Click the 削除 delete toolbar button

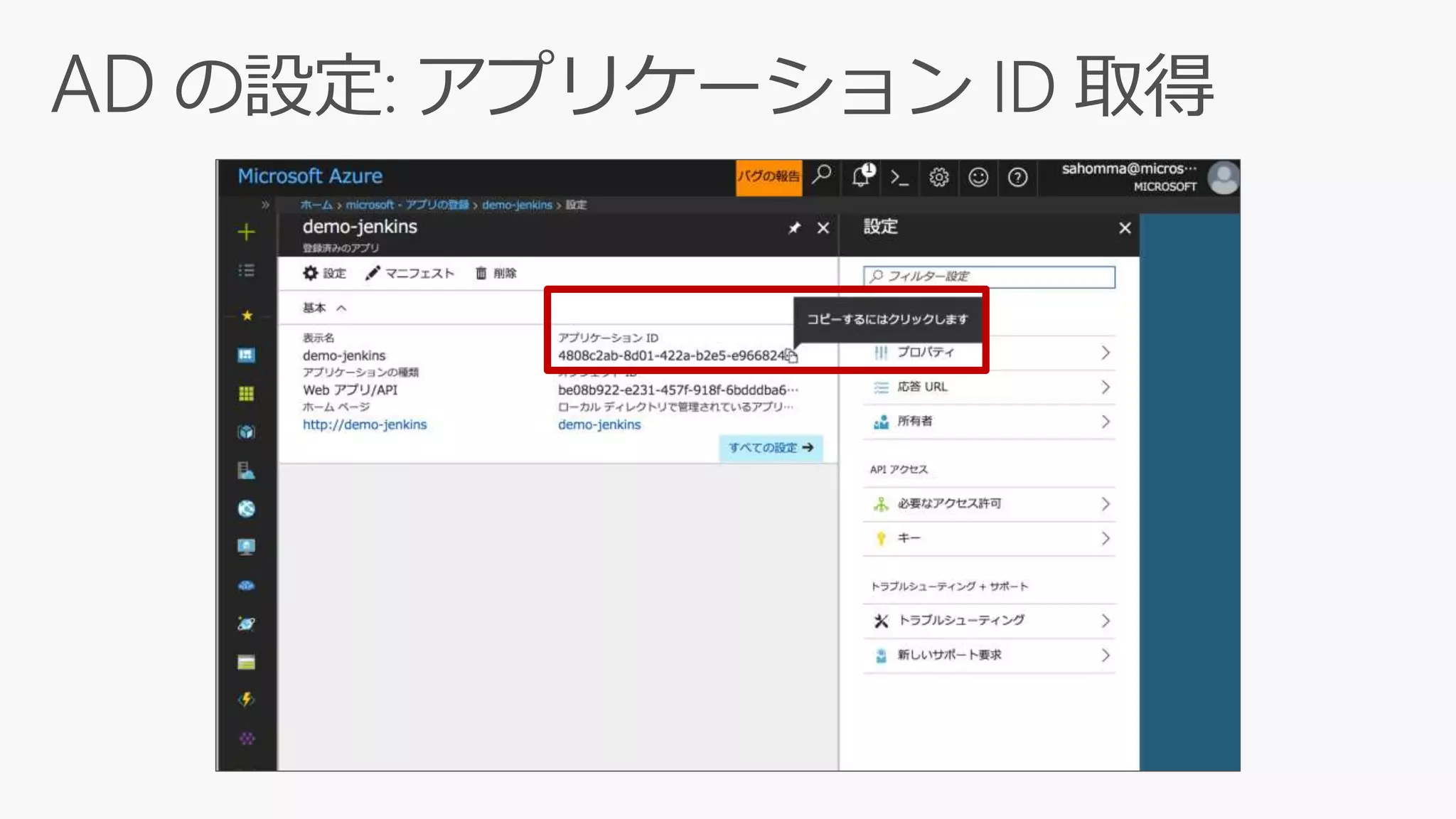pos(496,274)
